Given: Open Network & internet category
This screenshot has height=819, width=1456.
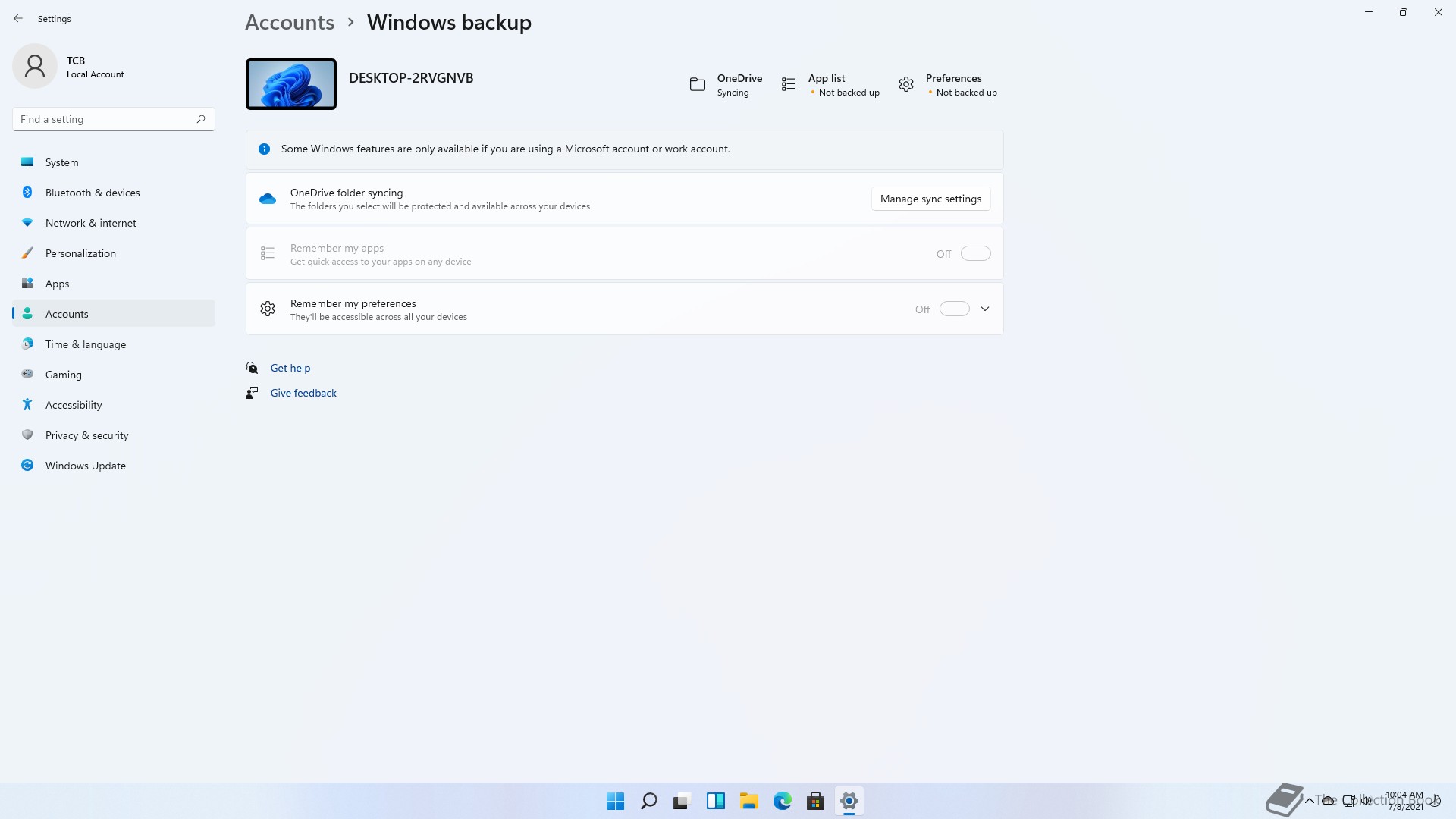Looking at the screenshot, I should click(114, 223).
